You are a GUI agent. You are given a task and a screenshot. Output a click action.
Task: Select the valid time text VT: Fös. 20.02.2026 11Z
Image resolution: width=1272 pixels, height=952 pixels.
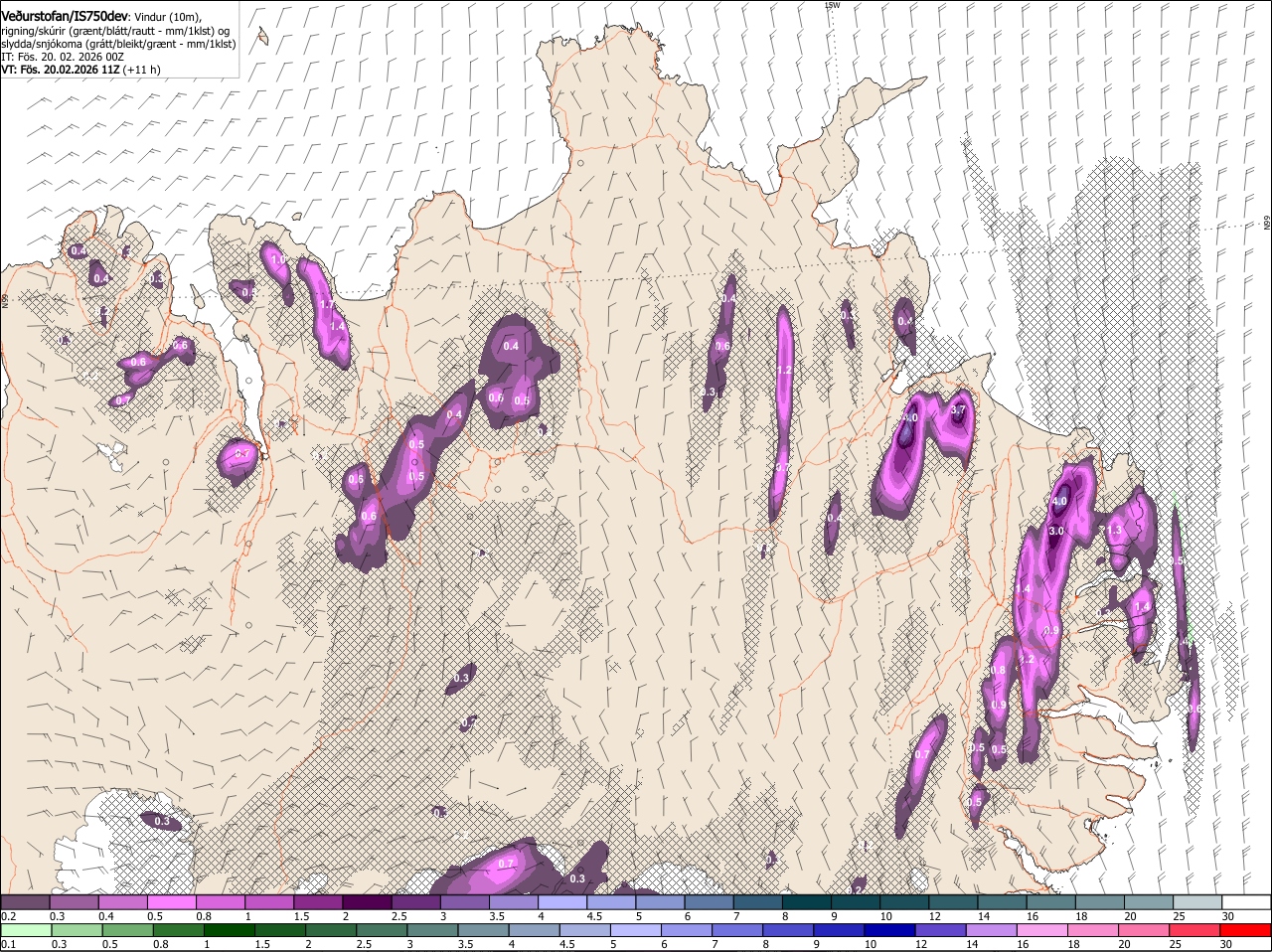pos(59,70)
